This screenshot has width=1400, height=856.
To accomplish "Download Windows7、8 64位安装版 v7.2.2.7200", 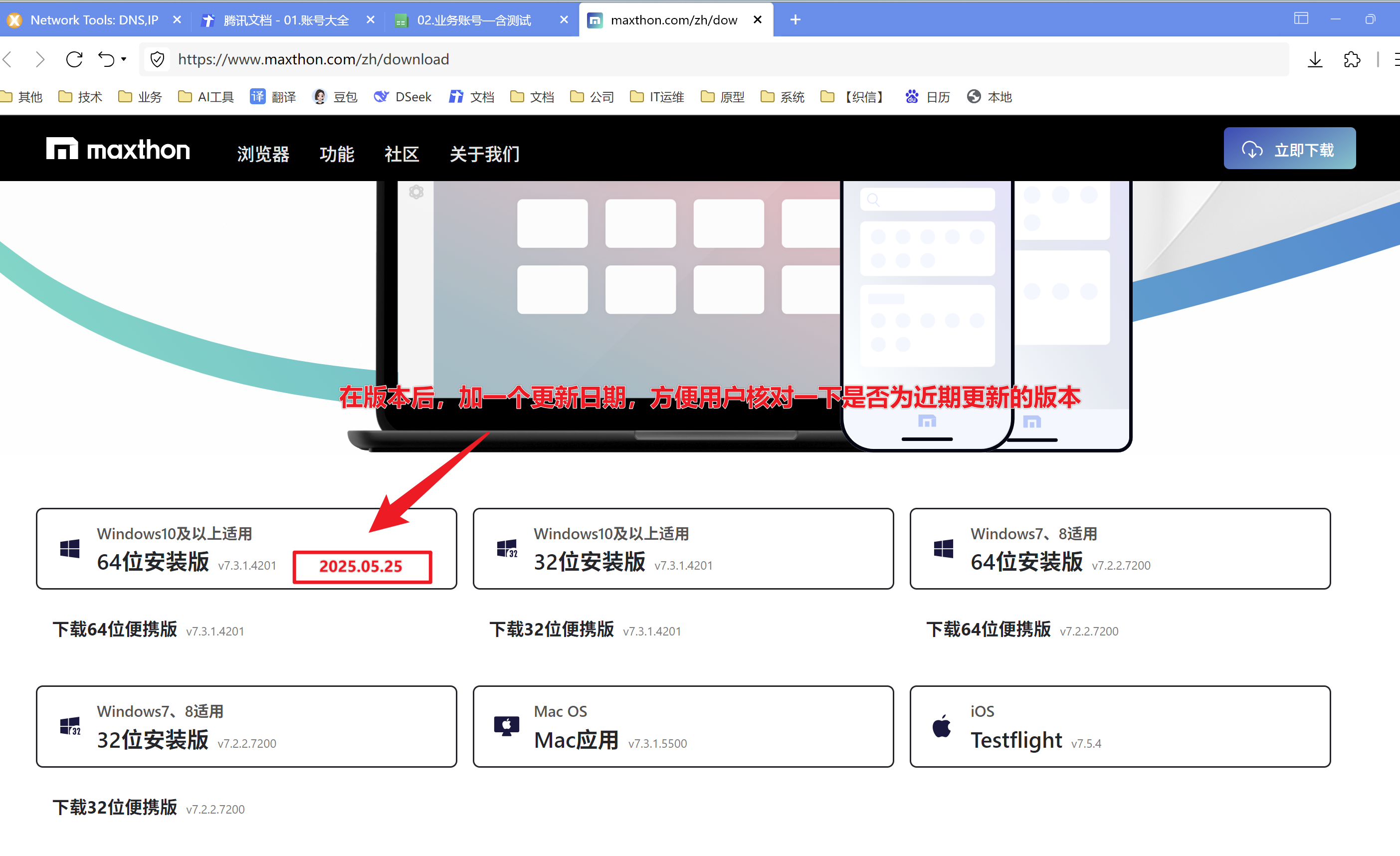I will point(1120,549).
